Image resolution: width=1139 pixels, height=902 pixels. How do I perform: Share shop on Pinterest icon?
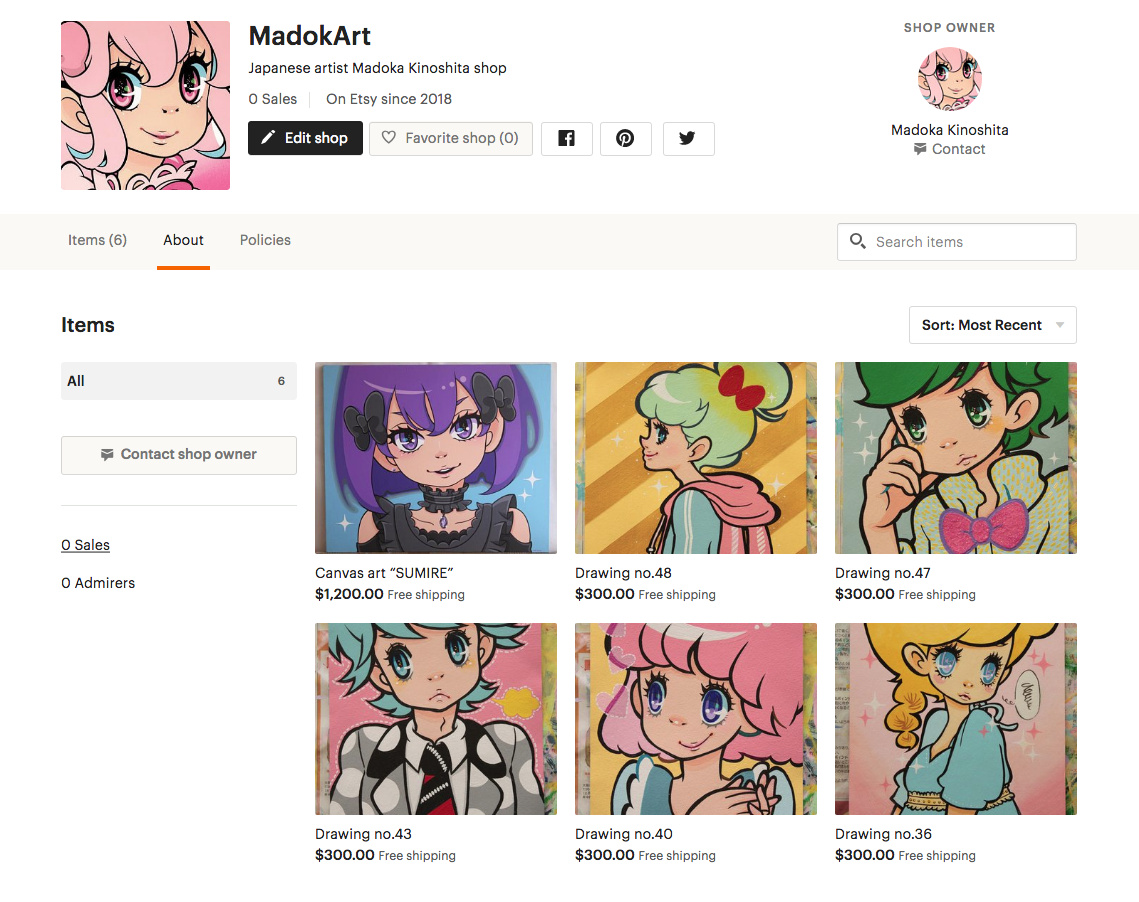click(625, 138)
